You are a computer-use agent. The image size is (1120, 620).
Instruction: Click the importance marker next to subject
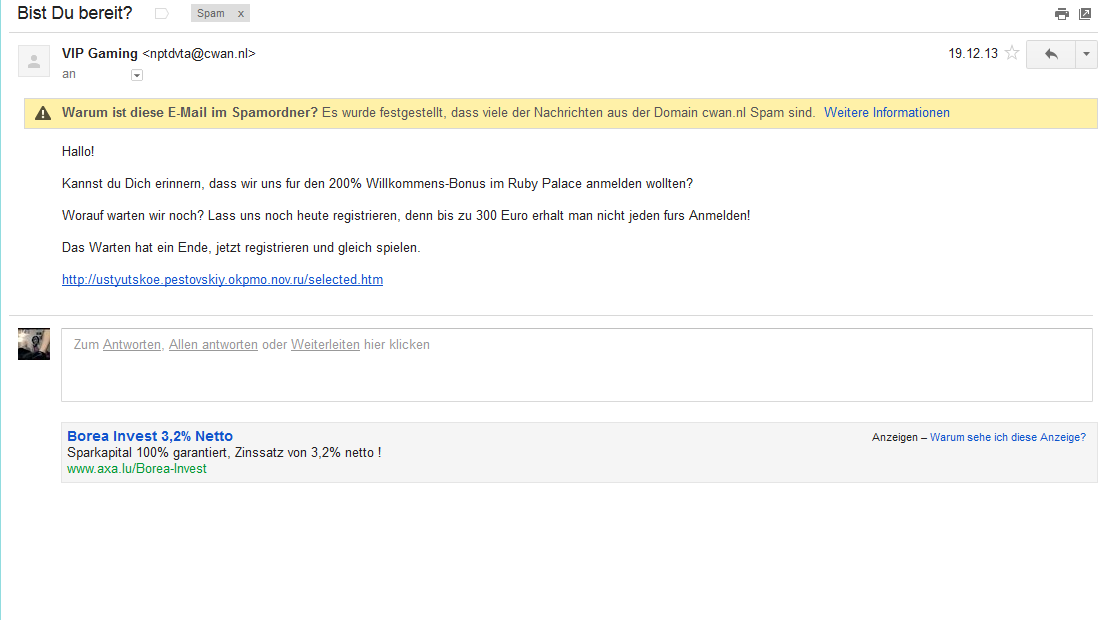(x=162, y=14)
